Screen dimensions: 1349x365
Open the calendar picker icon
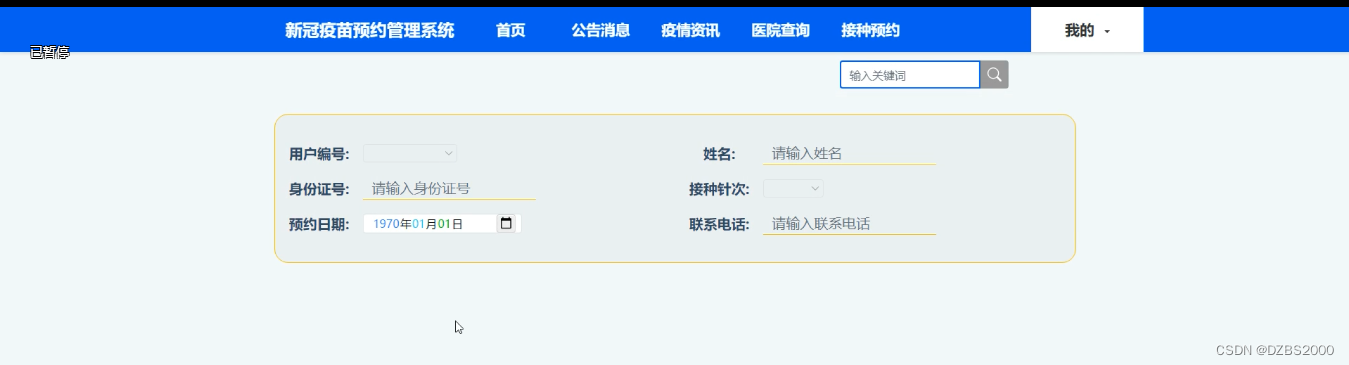(x=506, y=224)
